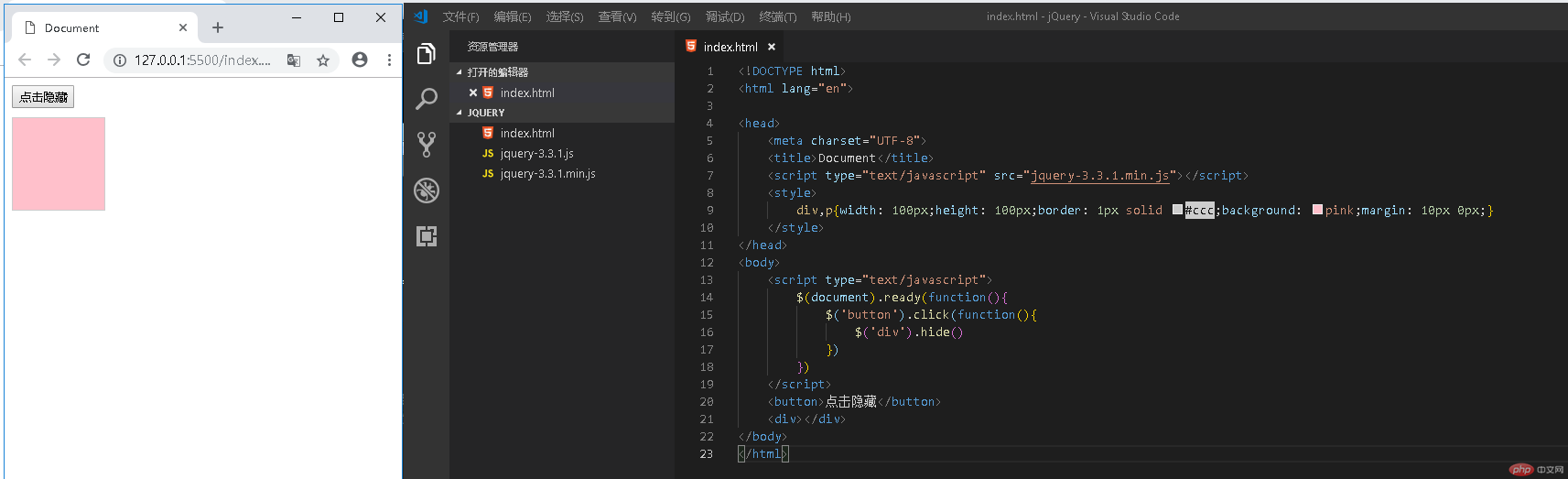Open the Chrome profile avatar
This screenshot has height=479, width=1568.
click(x=360, y=60)
